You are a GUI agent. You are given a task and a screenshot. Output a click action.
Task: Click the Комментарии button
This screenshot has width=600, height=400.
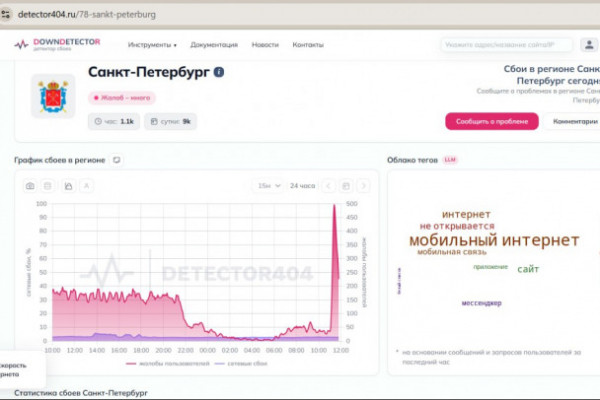point(574,121)
